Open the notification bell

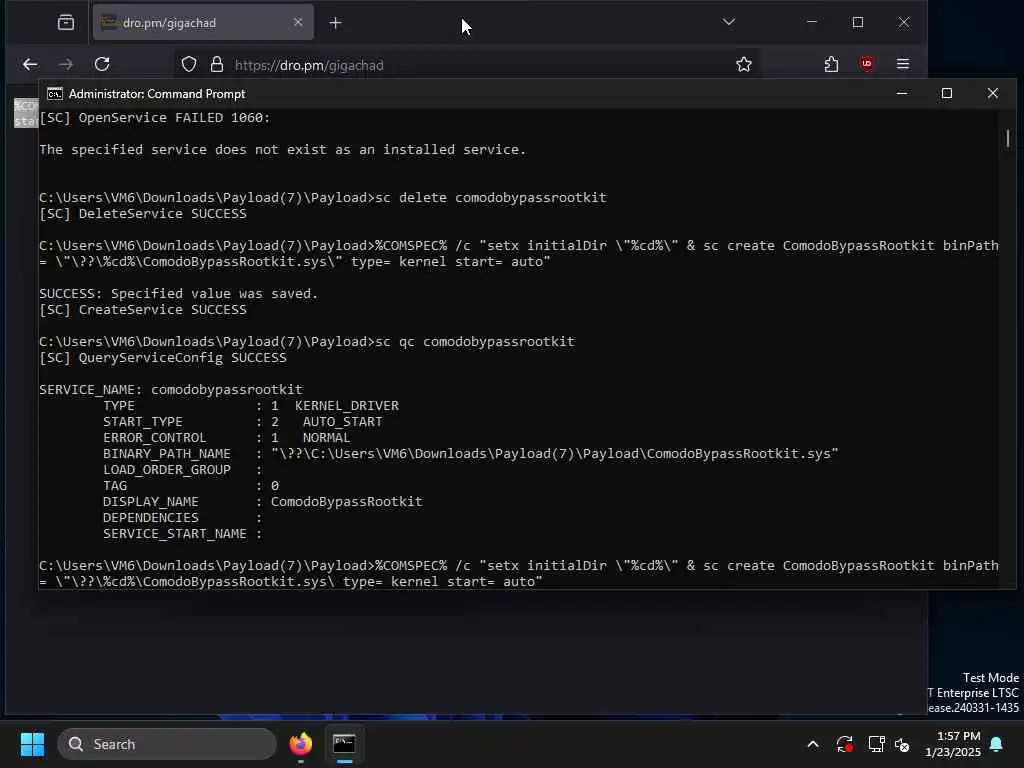997,744
